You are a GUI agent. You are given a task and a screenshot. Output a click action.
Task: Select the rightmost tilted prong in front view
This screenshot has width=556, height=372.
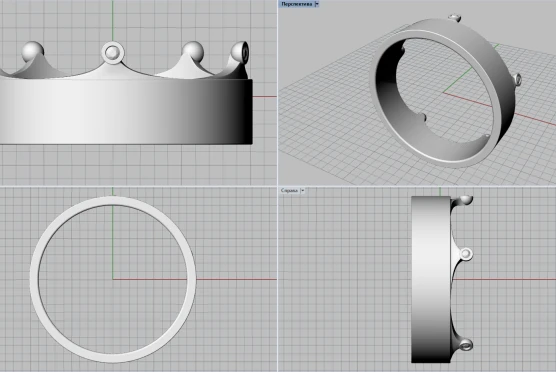pos(240,52)
